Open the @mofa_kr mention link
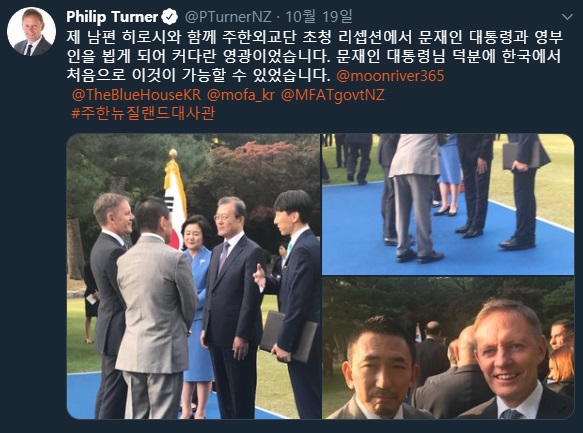The height and width of the screenshot is (433, 583). pos(241,95)
